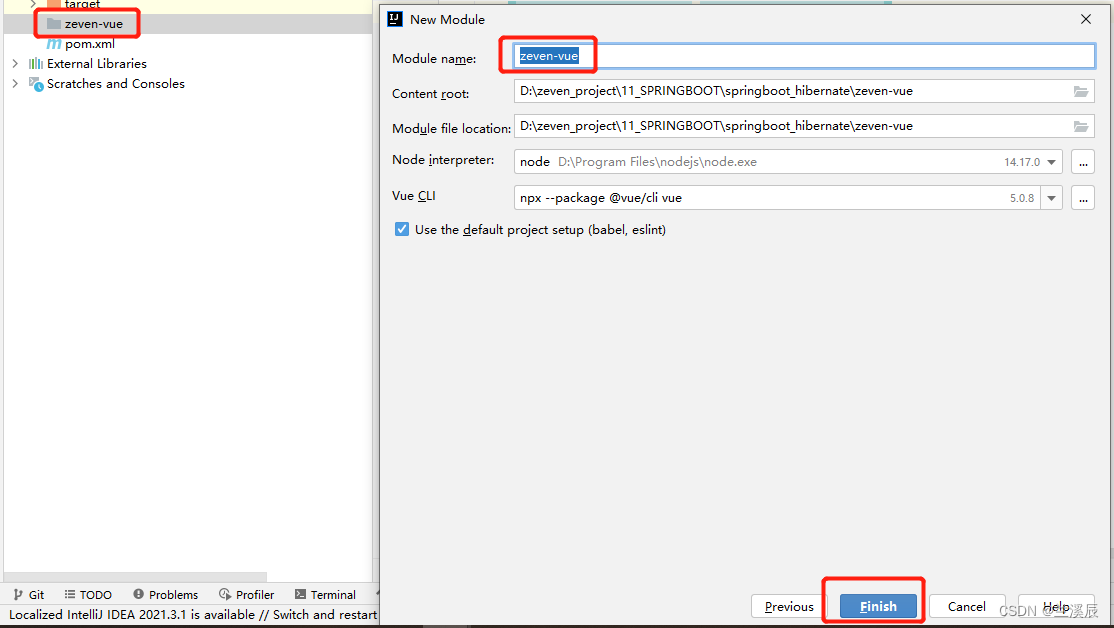Select the zeven-vue folder in project tree

[x=94, y=23]
